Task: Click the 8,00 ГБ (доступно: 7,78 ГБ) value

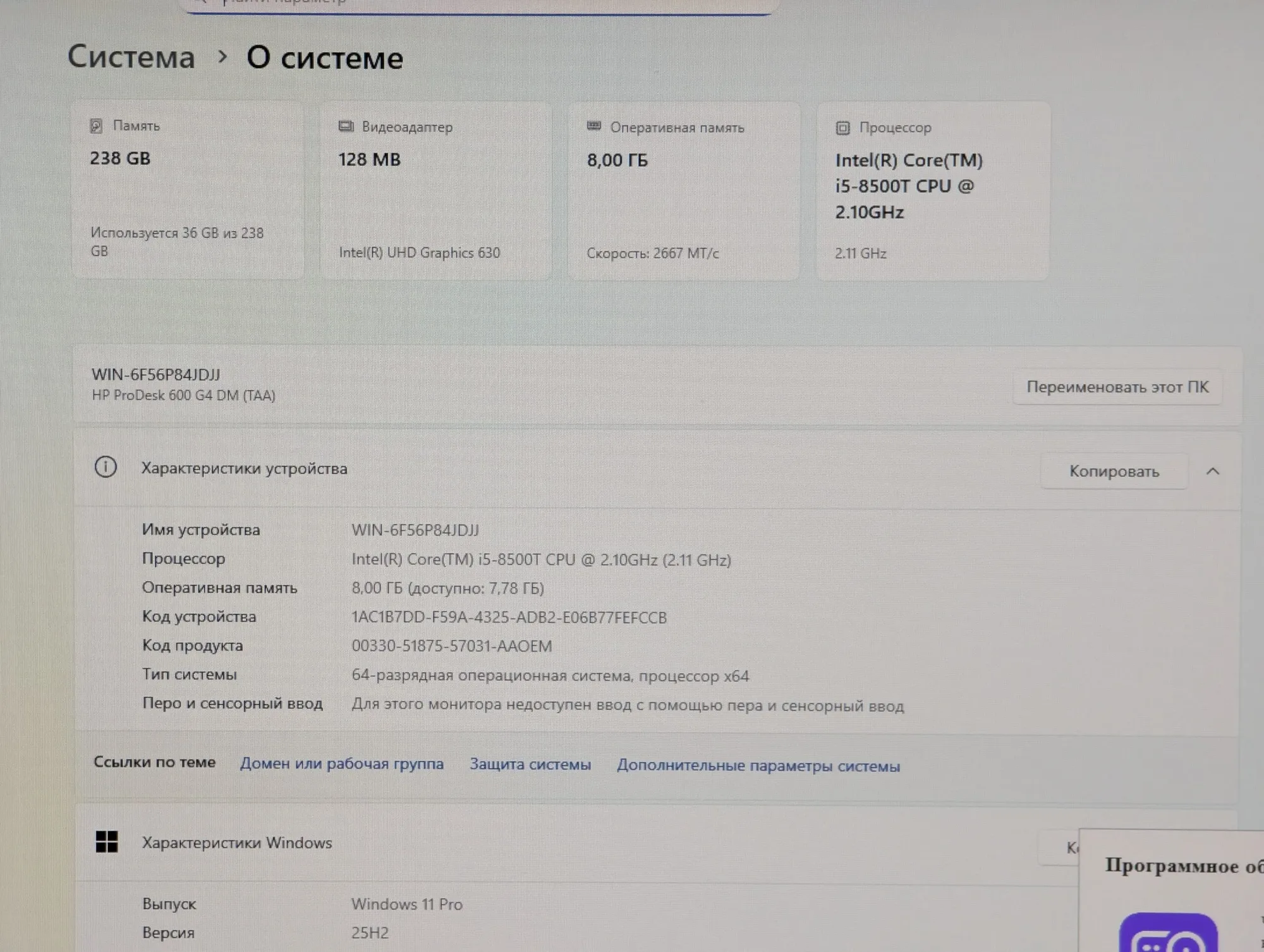Action: point(447,589)
